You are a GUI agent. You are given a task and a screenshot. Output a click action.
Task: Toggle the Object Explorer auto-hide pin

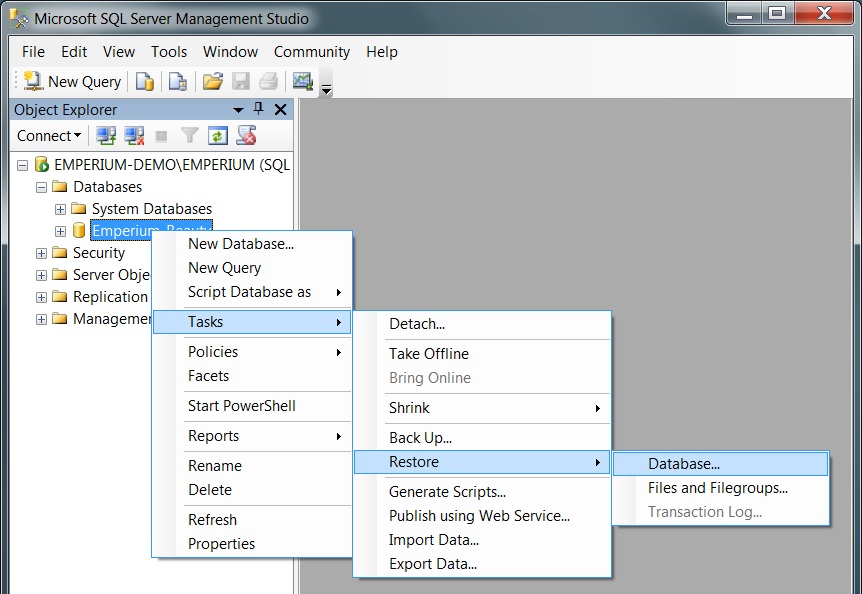pos(259,109)
